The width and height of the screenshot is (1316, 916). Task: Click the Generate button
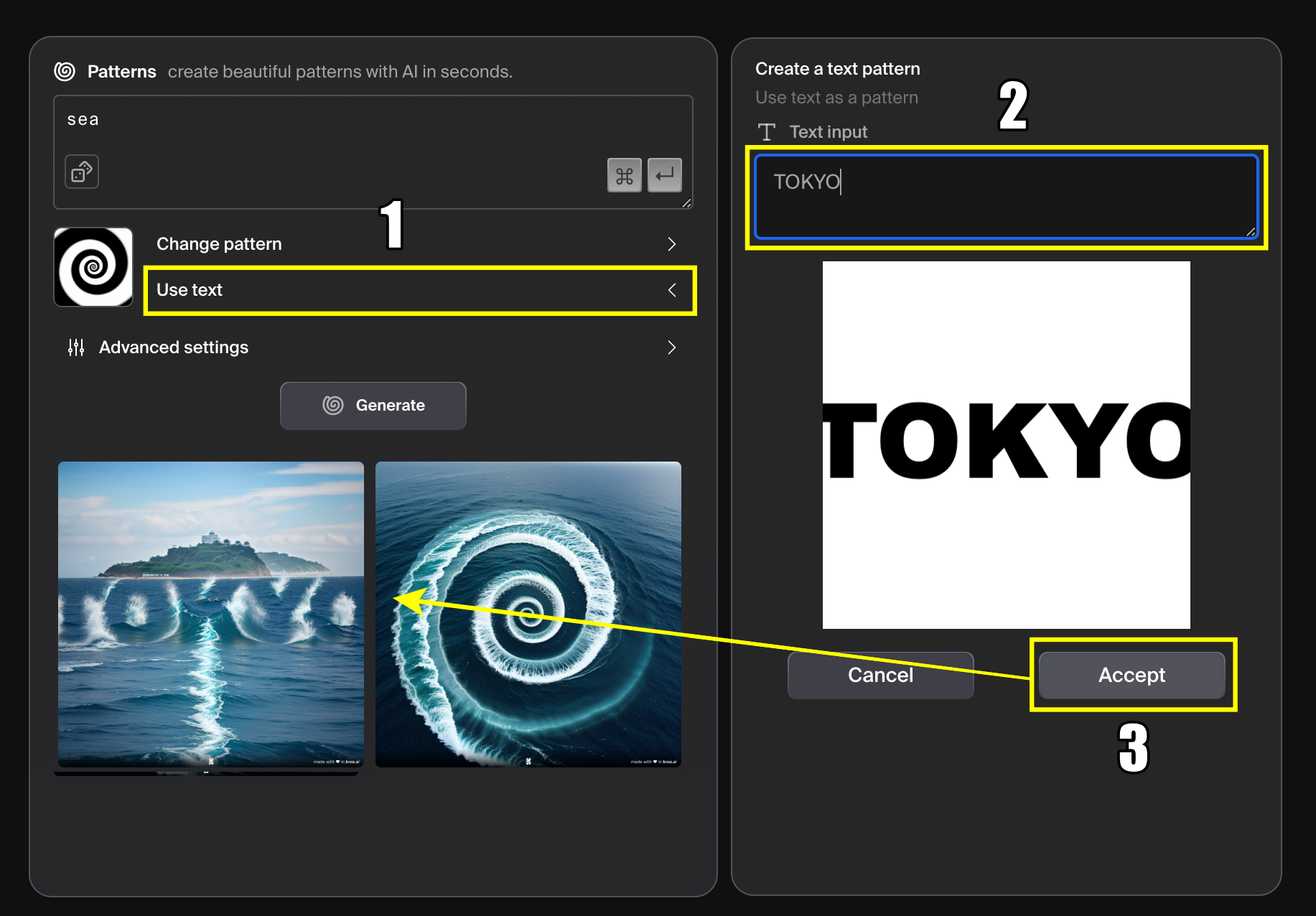[373, 406]
